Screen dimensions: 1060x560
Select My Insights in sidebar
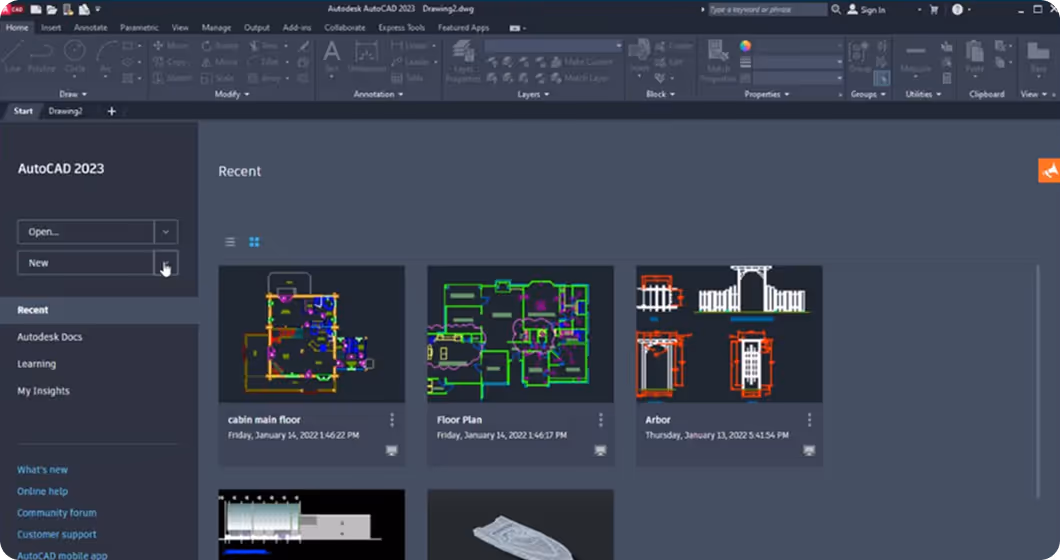43,391
